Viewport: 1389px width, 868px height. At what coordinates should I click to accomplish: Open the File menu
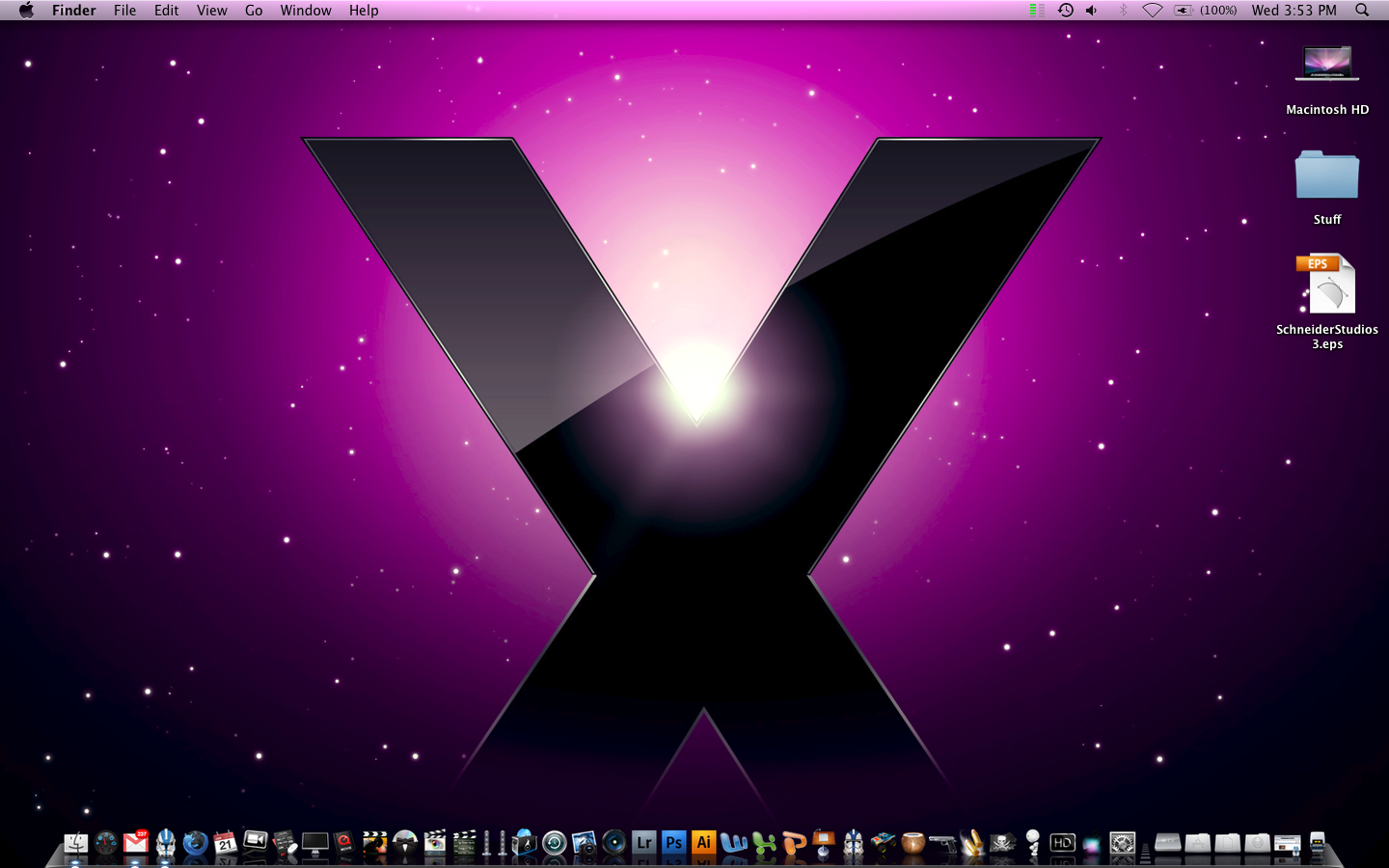[124, 10]
